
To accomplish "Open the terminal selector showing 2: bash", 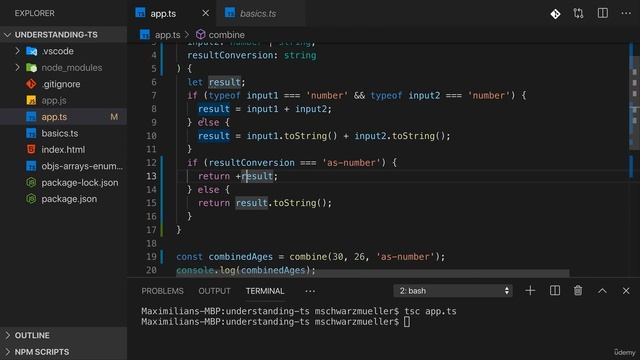I will [453, 291].
